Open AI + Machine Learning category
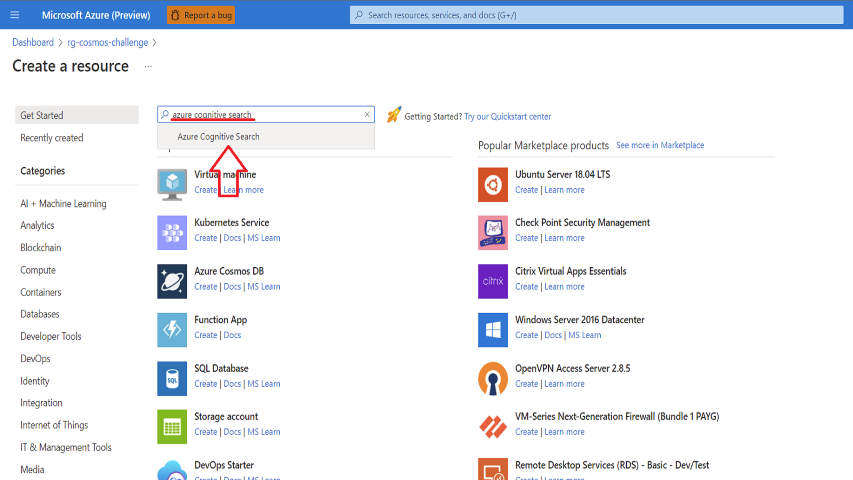Screen dimensions: 853x480 [63, 204]
